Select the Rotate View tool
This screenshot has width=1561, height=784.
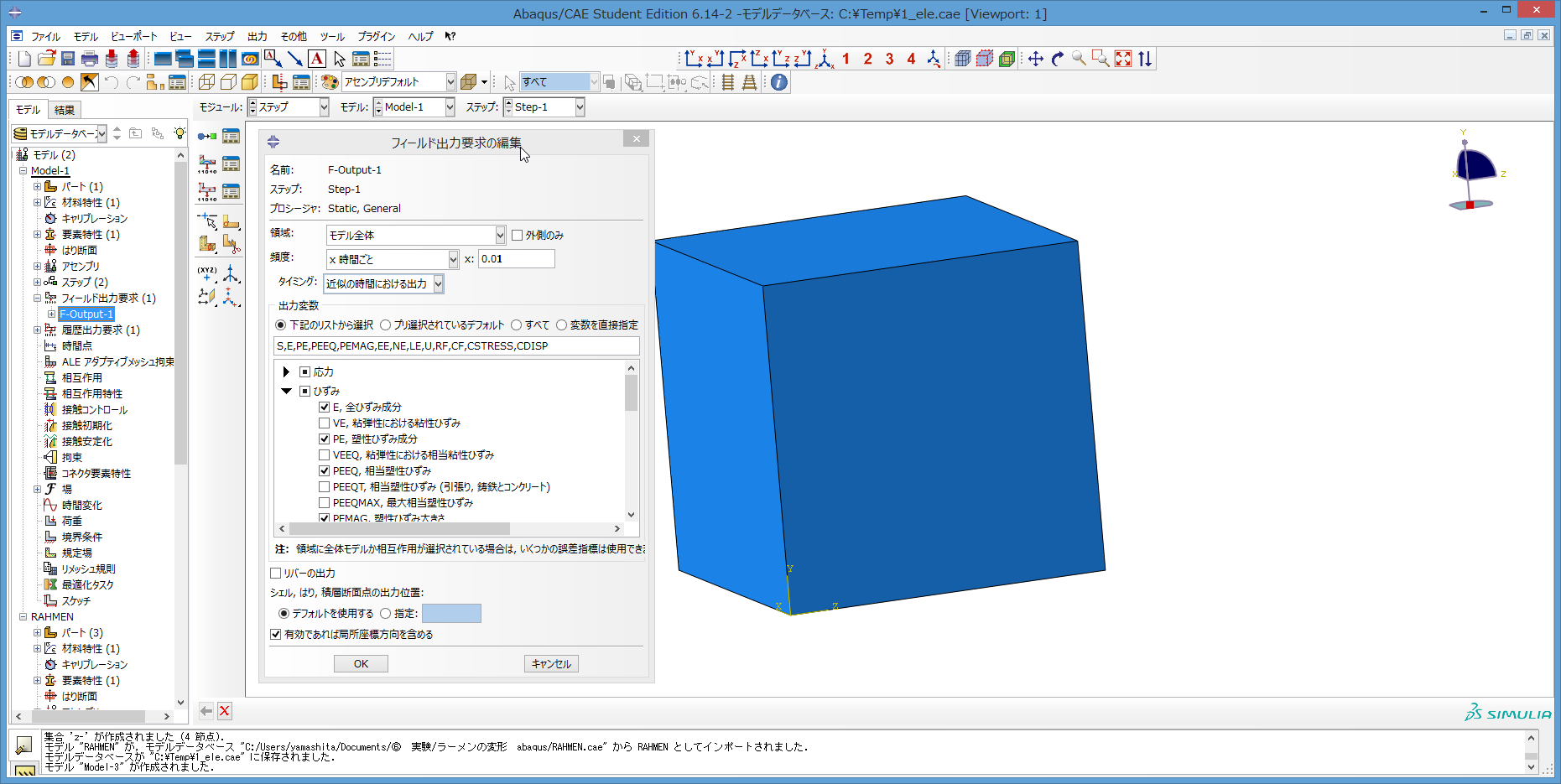[x=1058, y=59]
